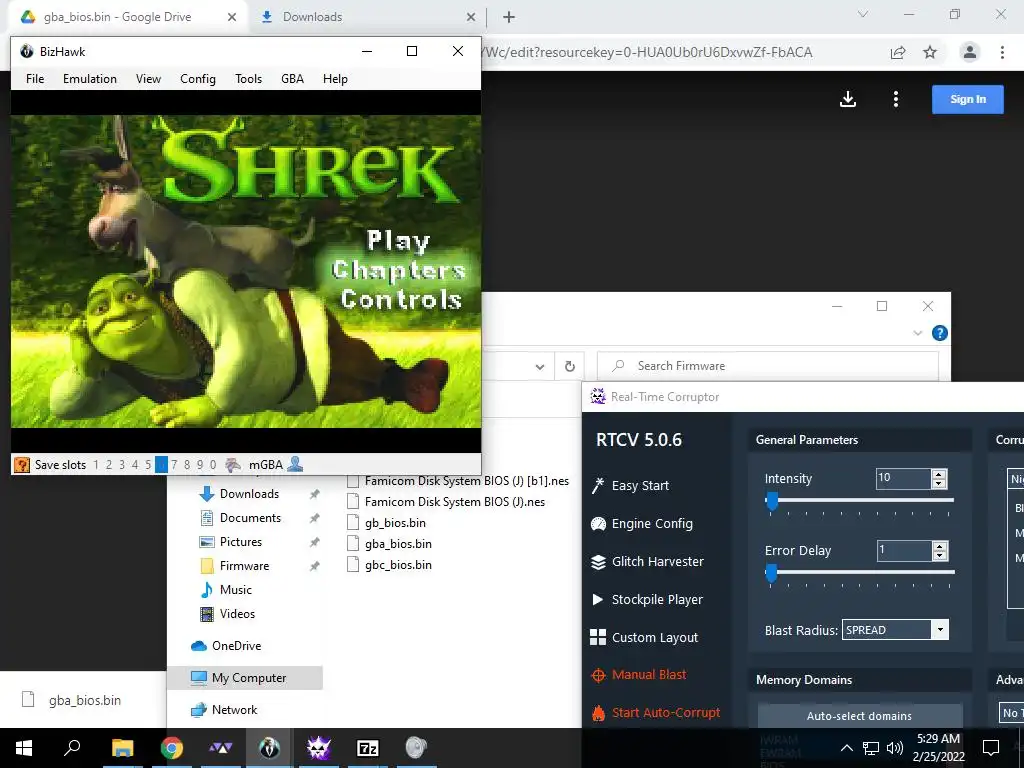Image resolution: width=1024 pixels, height=768 pixels.
Task: Open Glitch Harvester in RTCV
Action: [x=657, y=562]
